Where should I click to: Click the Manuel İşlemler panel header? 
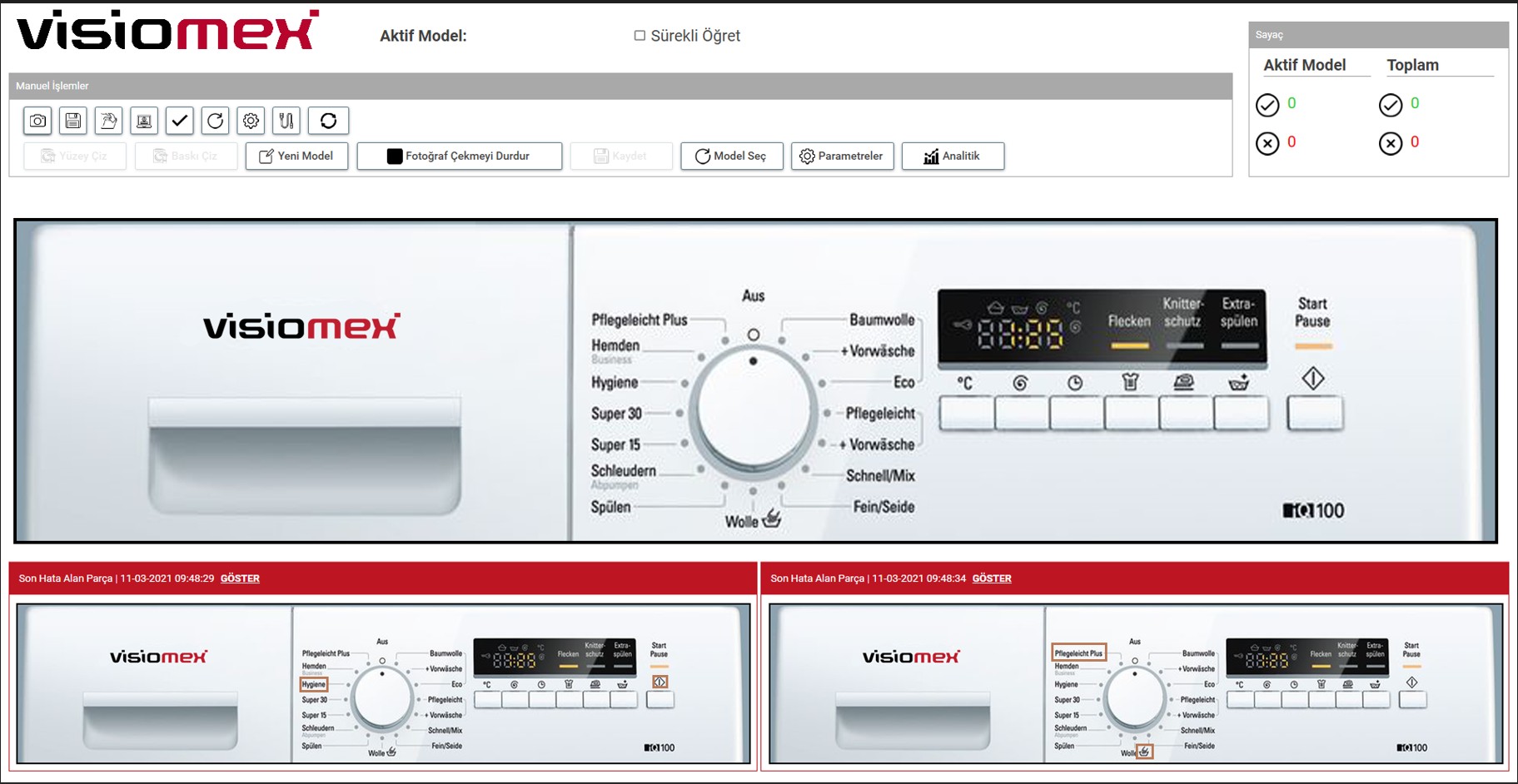coord(620,86)
